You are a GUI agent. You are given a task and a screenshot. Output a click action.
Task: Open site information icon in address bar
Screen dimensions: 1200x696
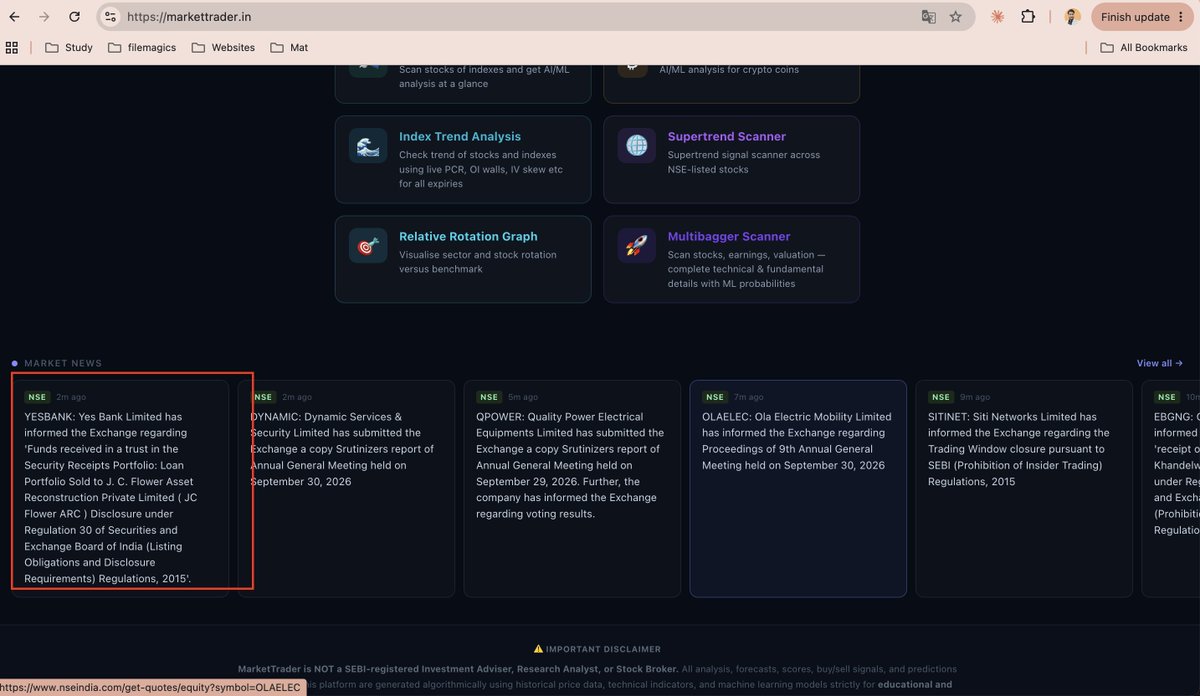coord(110,17)
